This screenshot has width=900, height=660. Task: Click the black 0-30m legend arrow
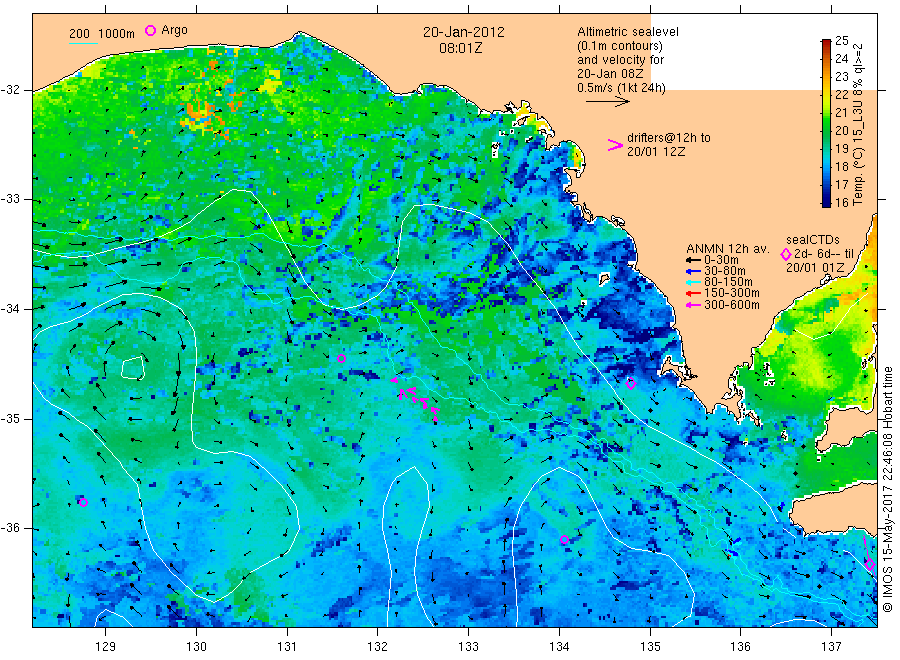[x=693, y=260]
